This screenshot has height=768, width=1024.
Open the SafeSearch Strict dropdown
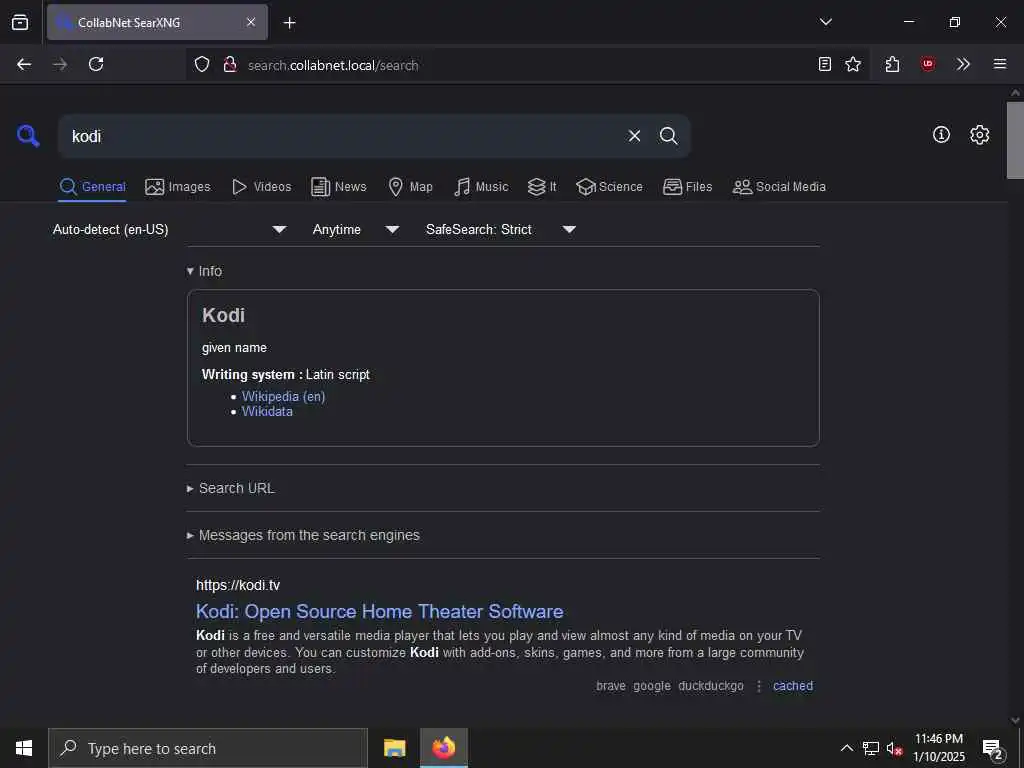click(x=501, y=229)
